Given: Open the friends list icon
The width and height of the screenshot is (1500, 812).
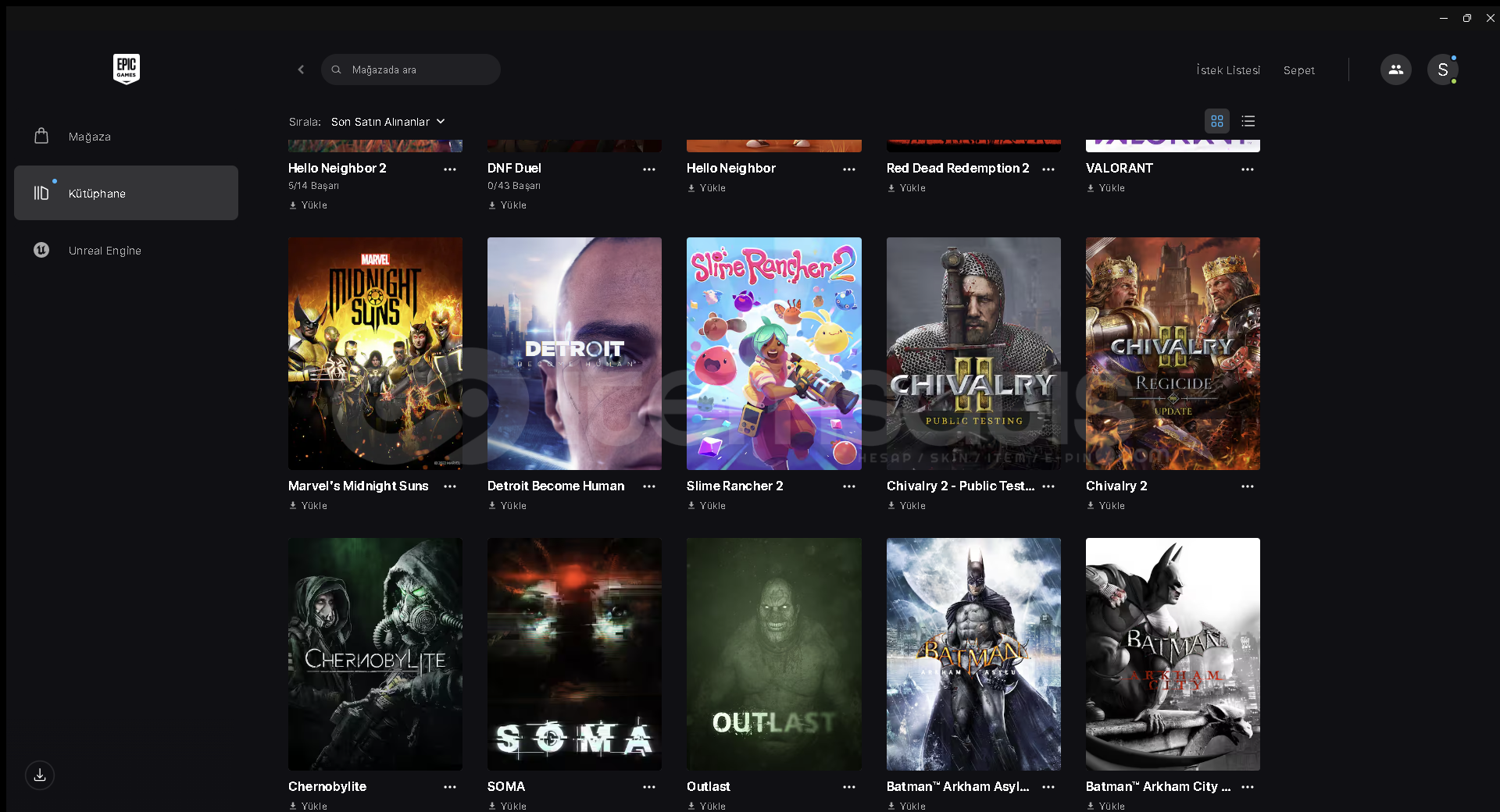Looking at the screenshot, I should click(1395, 69).
